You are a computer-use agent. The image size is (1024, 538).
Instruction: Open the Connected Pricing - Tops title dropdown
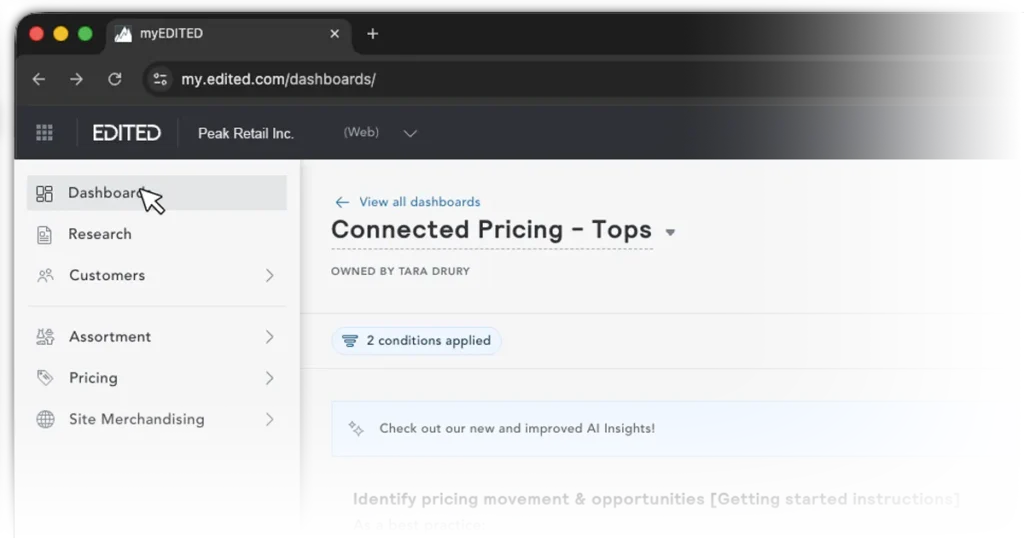[670, 232]
